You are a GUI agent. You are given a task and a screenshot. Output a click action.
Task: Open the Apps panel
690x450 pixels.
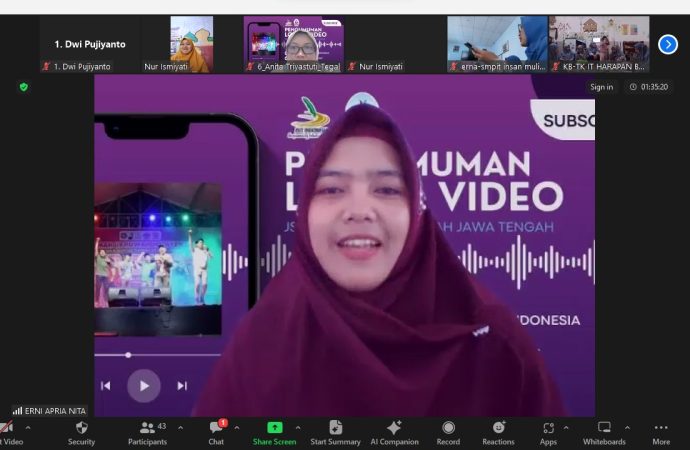click(548, 433)
